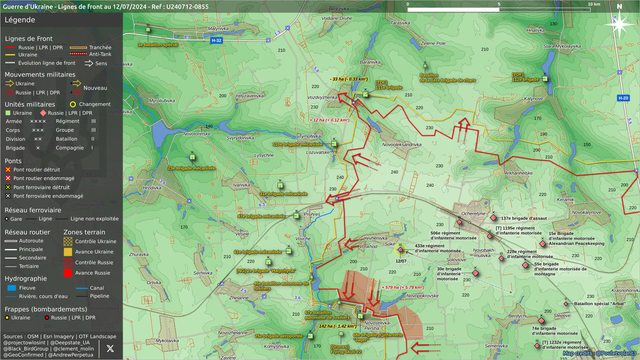
Task: Click the Pont routier détruit legend icon
Action: coord(8,169)
